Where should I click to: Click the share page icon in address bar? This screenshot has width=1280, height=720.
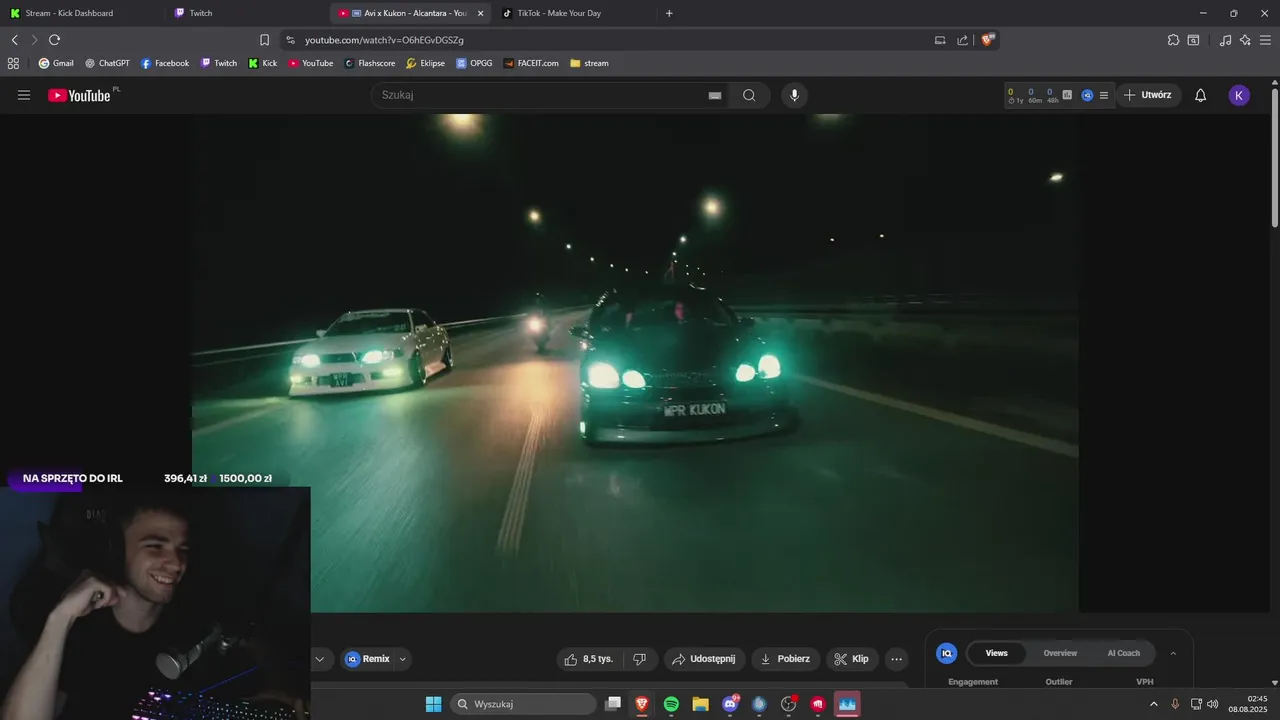coord(962,40)
